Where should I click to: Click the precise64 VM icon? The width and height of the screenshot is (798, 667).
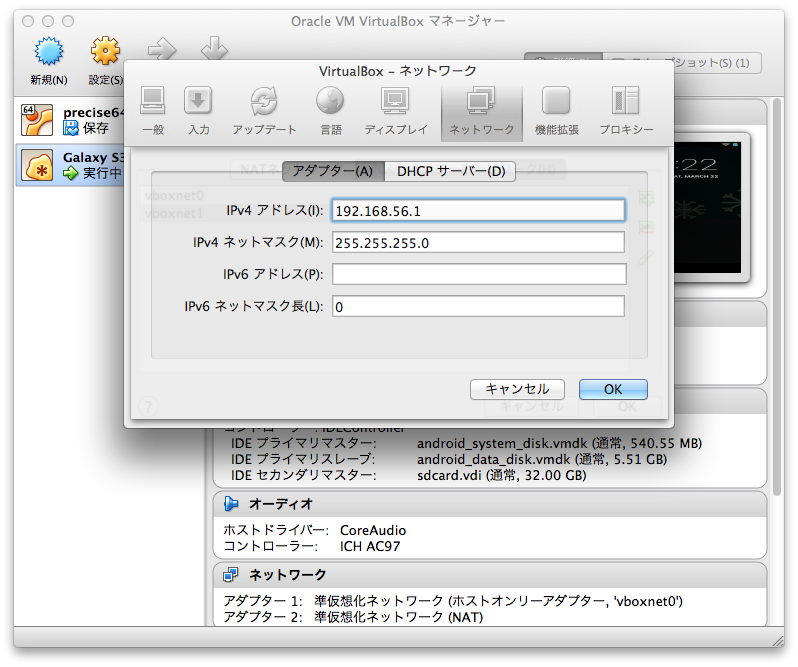click(x=37, y=120)
